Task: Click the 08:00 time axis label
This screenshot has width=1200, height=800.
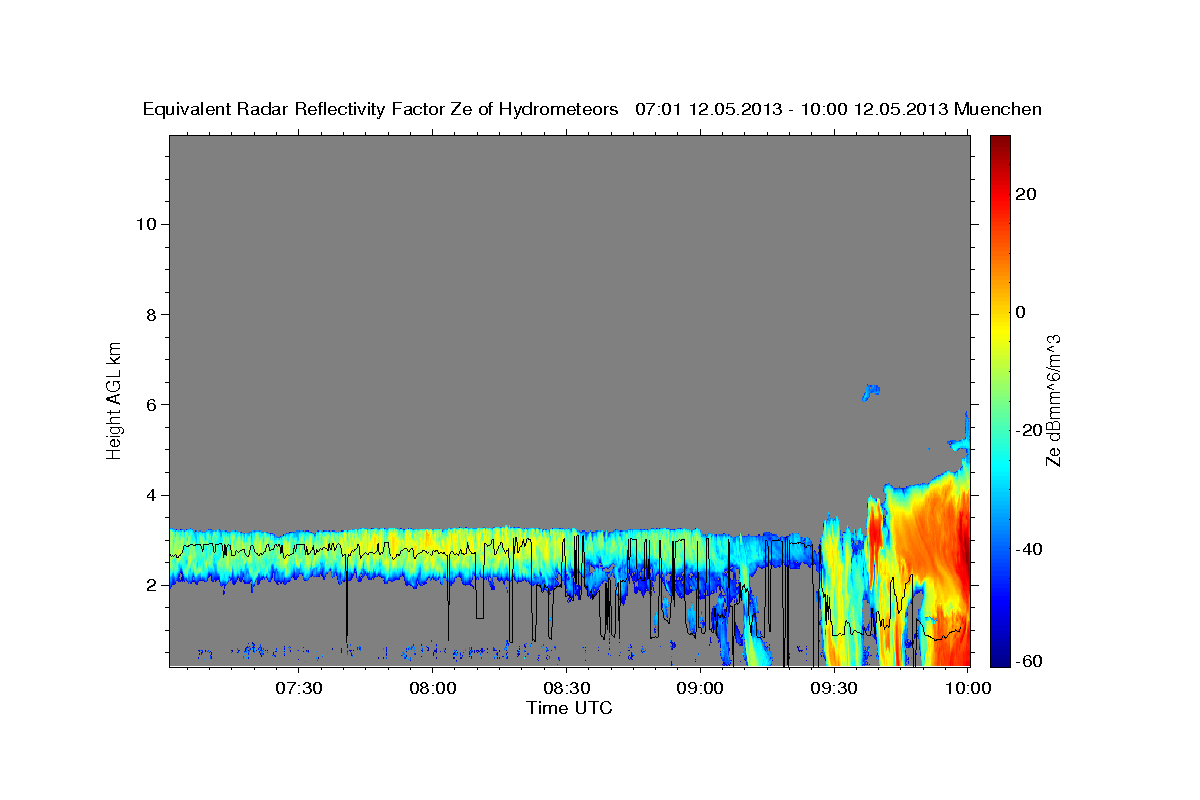Action: (x=433, y=688)
